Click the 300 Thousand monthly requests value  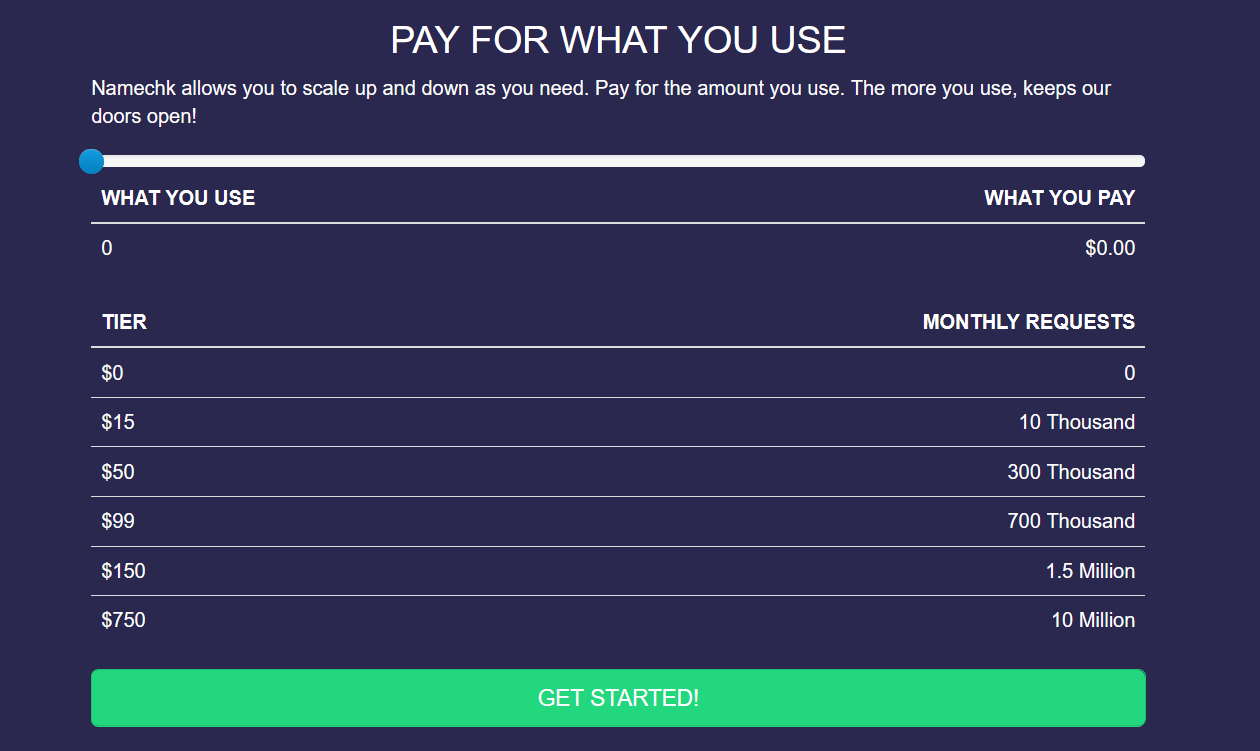coord(1070,472)
